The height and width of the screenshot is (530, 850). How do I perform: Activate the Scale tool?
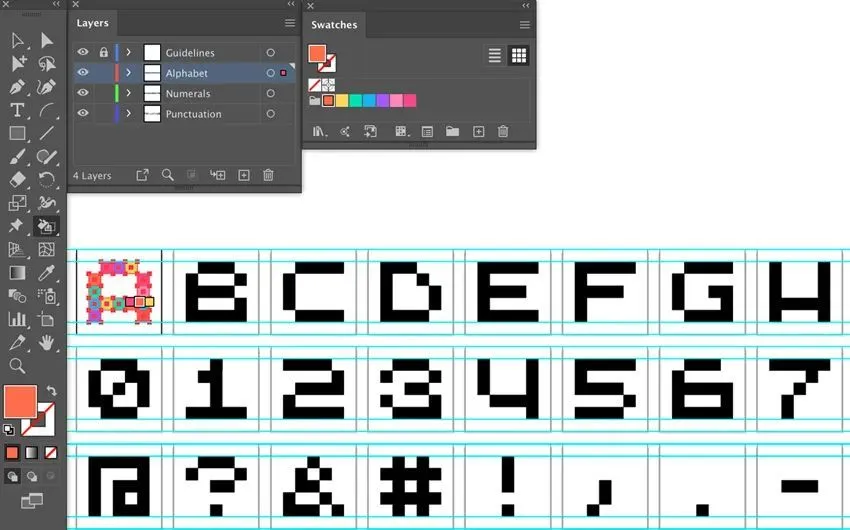pyautogui.click(x=17, y=203)
